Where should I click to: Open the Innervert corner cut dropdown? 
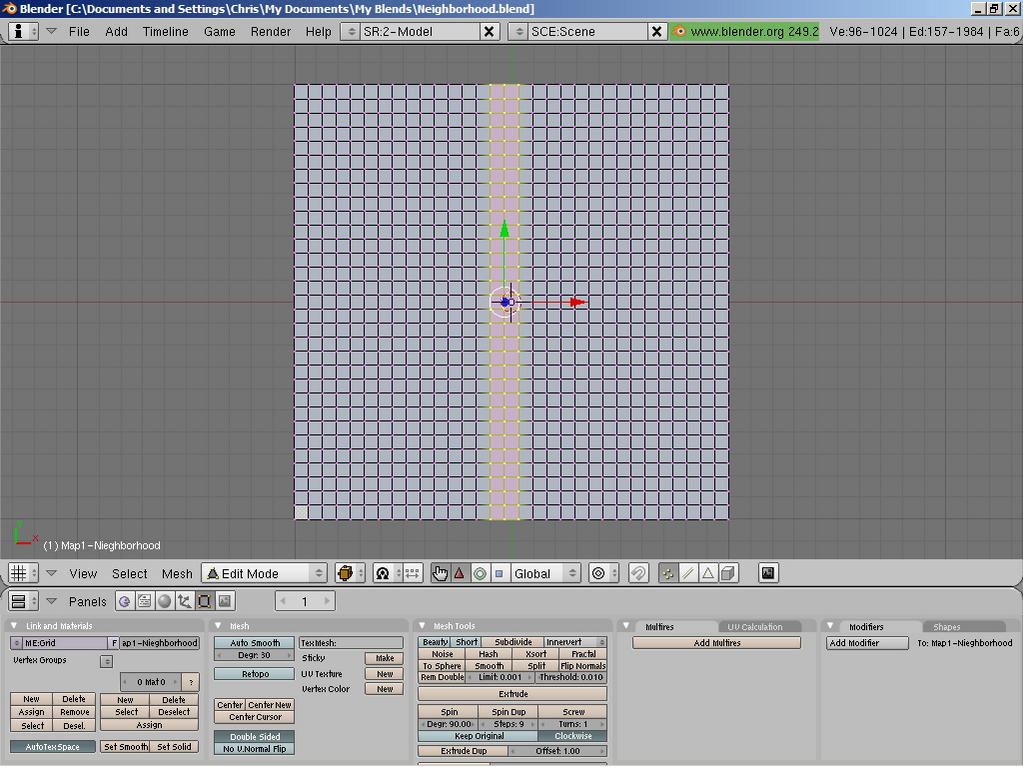click(x=576, y=642)
